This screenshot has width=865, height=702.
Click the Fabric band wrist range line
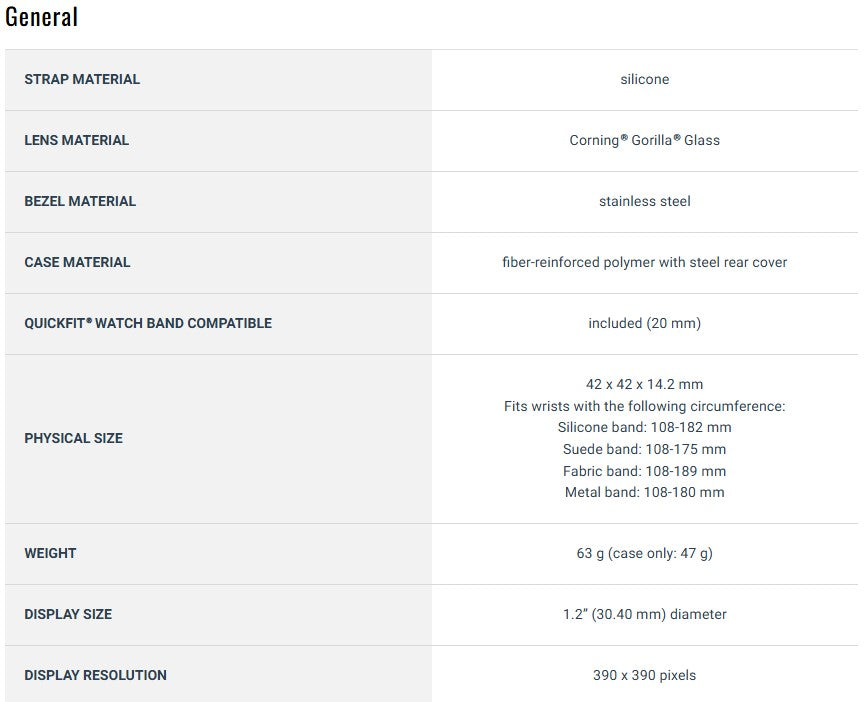tap(644, 471)
